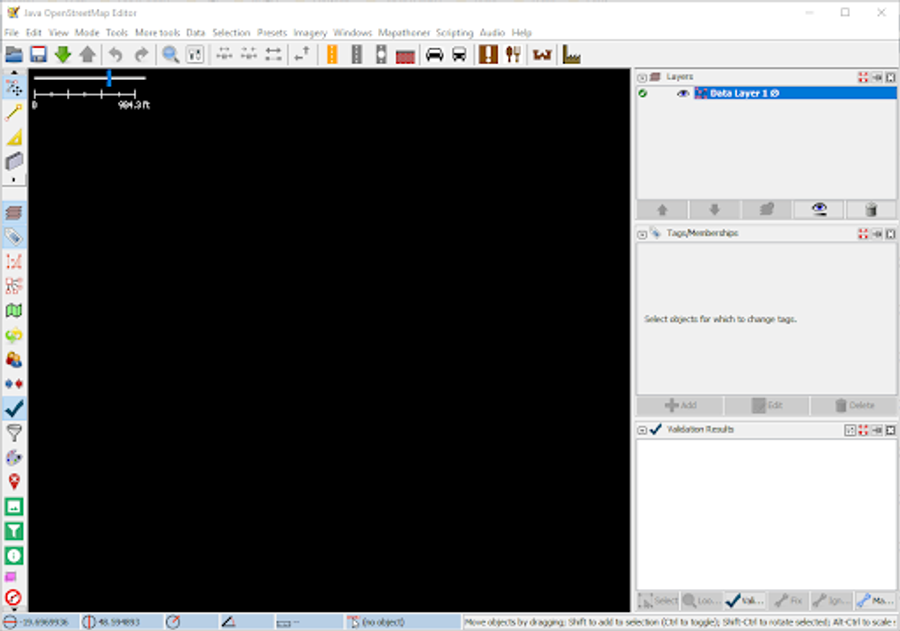The width and height of the screenshot is (900, 631).
Task: Undo the last action
Action: [x=116, y=55]
